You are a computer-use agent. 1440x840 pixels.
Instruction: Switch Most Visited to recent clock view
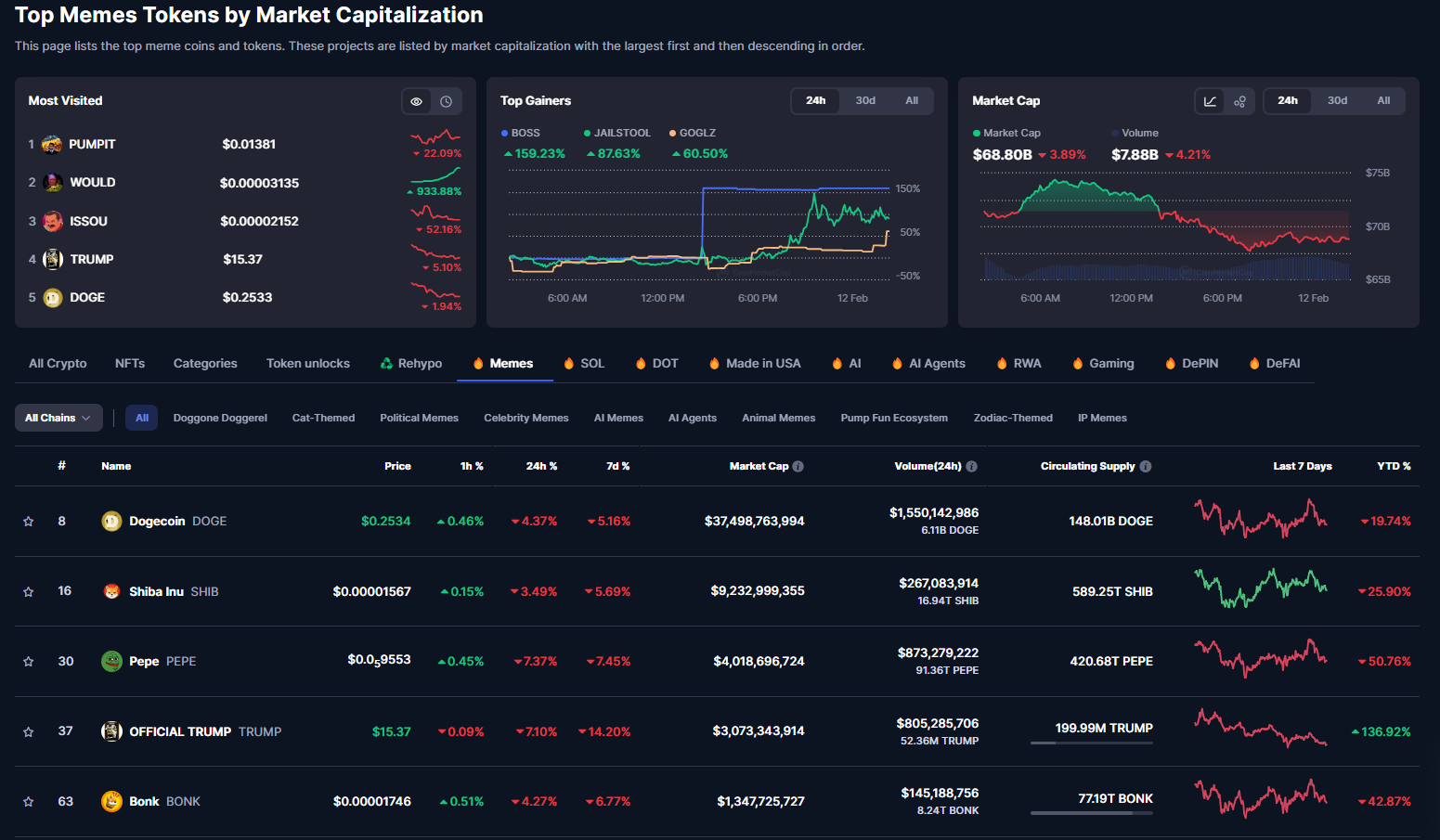447,101
